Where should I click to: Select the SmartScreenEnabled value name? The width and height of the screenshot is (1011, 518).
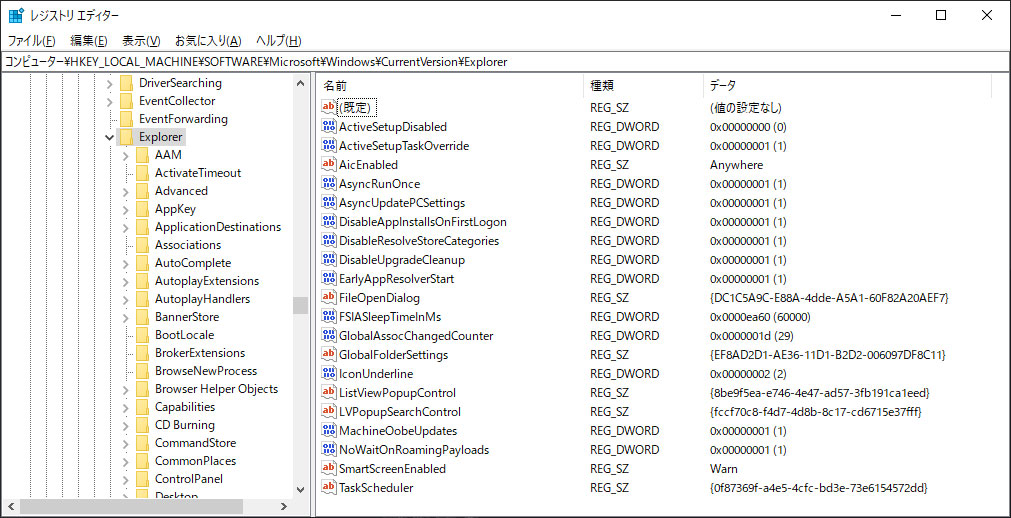393,469
